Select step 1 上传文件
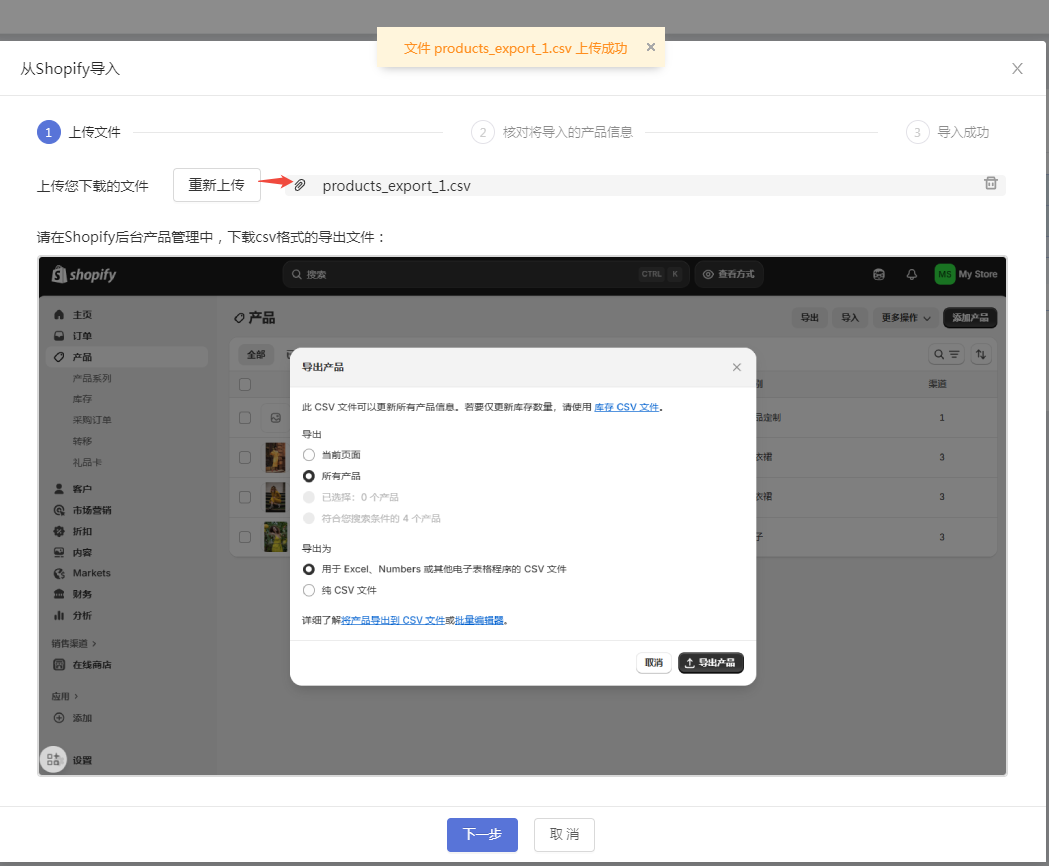The image size is (1049, 866). [79, 132]
